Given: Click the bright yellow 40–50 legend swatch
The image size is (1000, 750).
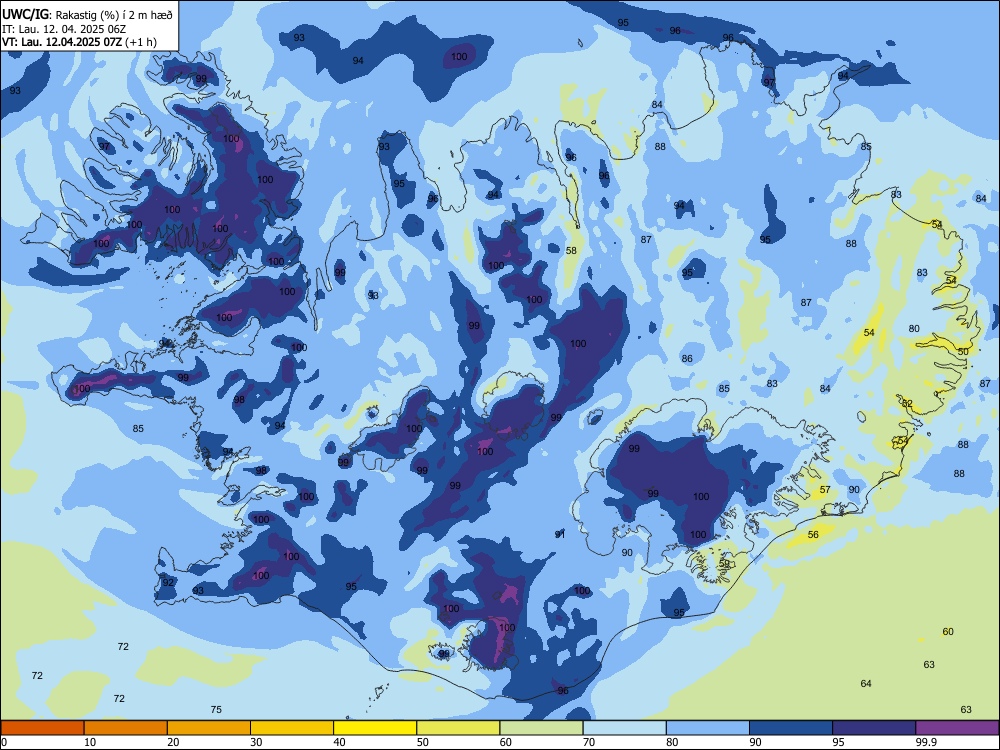Looking at the screenshot, I should [x=375, y=728].
